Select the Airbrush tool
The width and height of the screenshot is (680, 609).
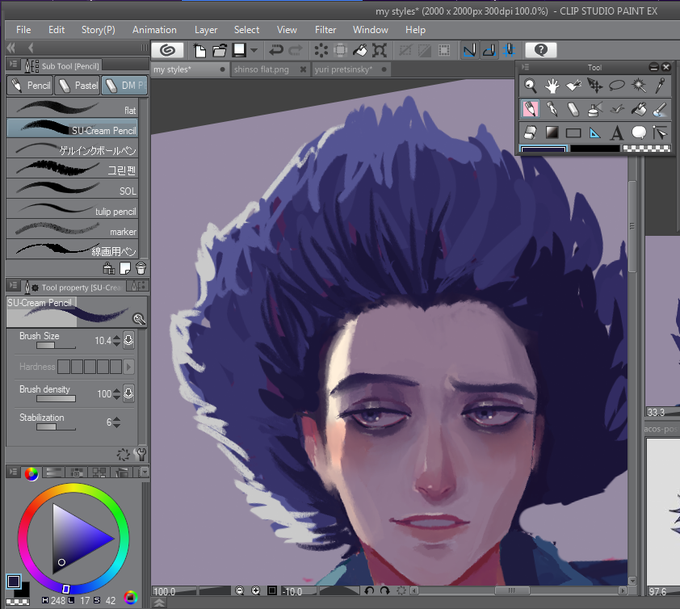coord(595,109)
